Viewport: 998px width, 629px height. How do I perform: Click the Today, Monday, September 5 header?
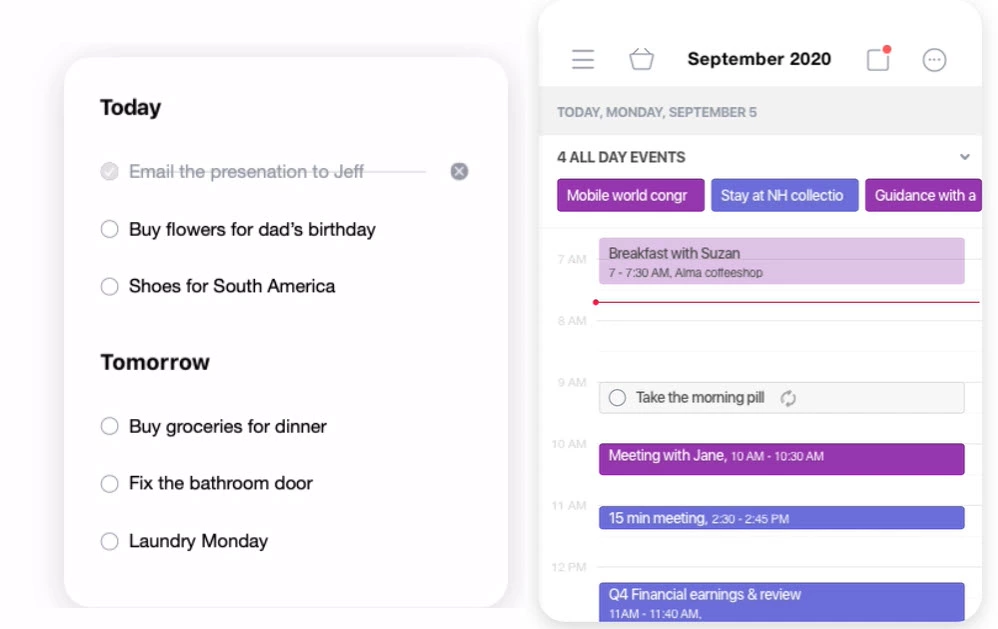657,113
